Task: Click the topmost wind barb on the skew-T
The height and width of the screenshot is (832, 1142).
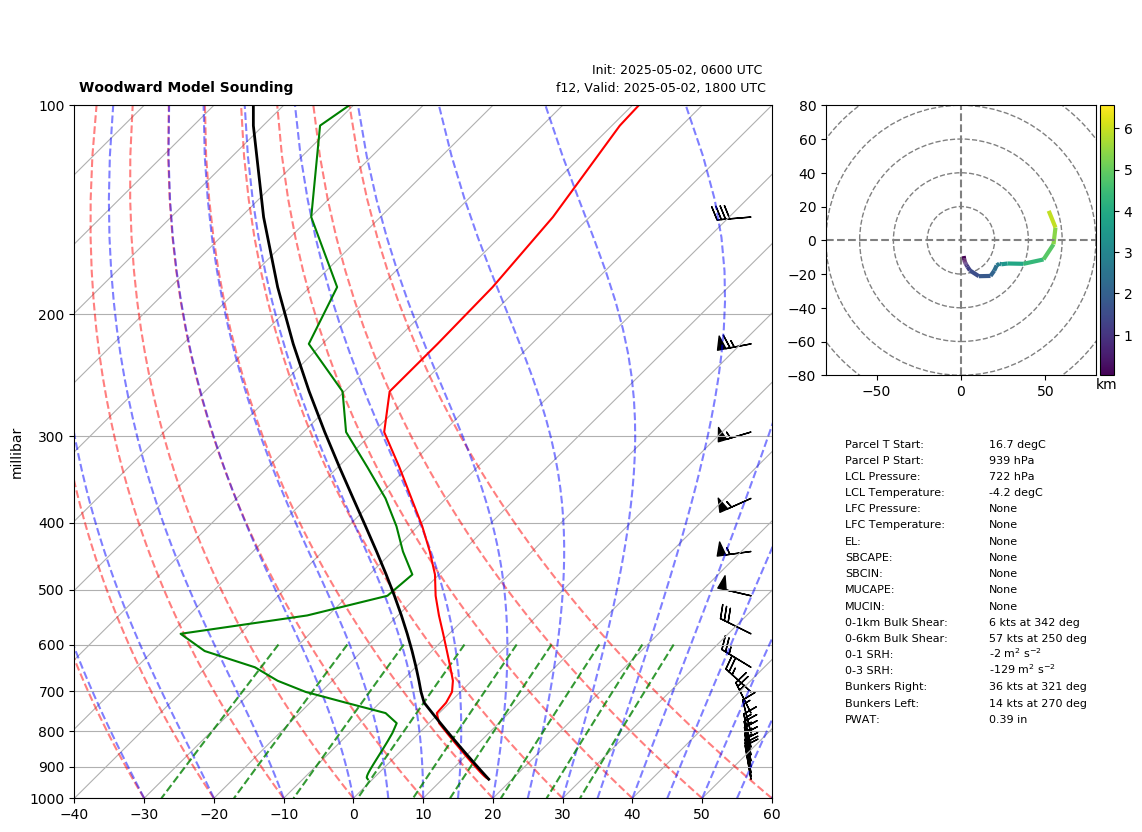Action: 731,213
